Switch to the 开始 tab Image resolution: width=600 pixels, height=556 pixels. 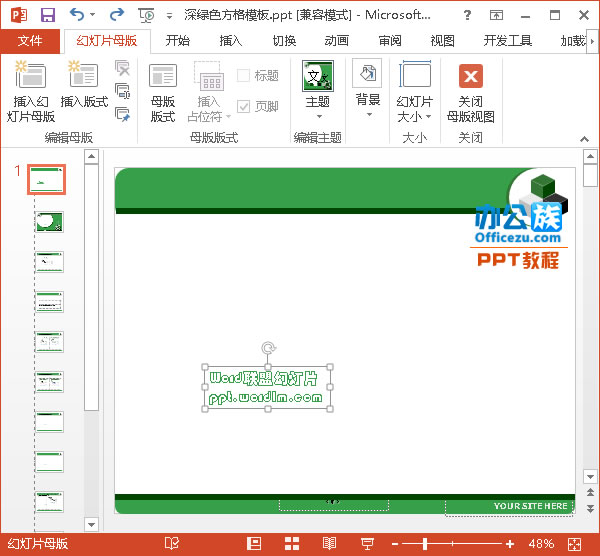click(x=178, y=41)
